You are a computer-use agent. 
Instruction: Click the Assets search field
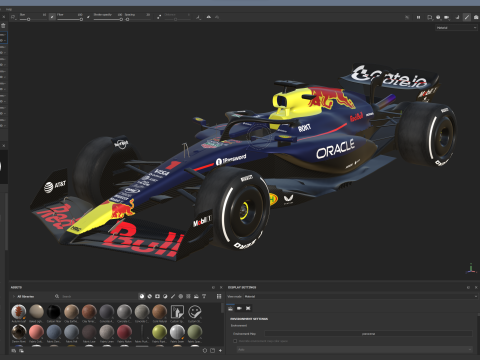[x=97, y=296]
